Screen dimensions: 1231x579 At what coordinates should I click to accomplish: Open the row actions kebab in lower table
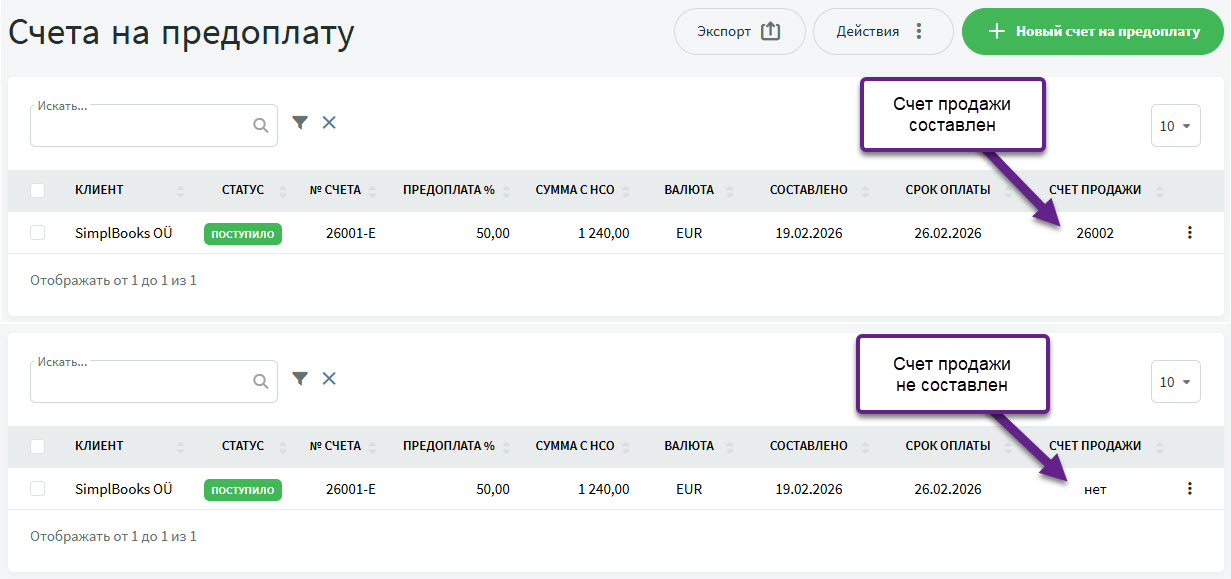[1189, 489]
